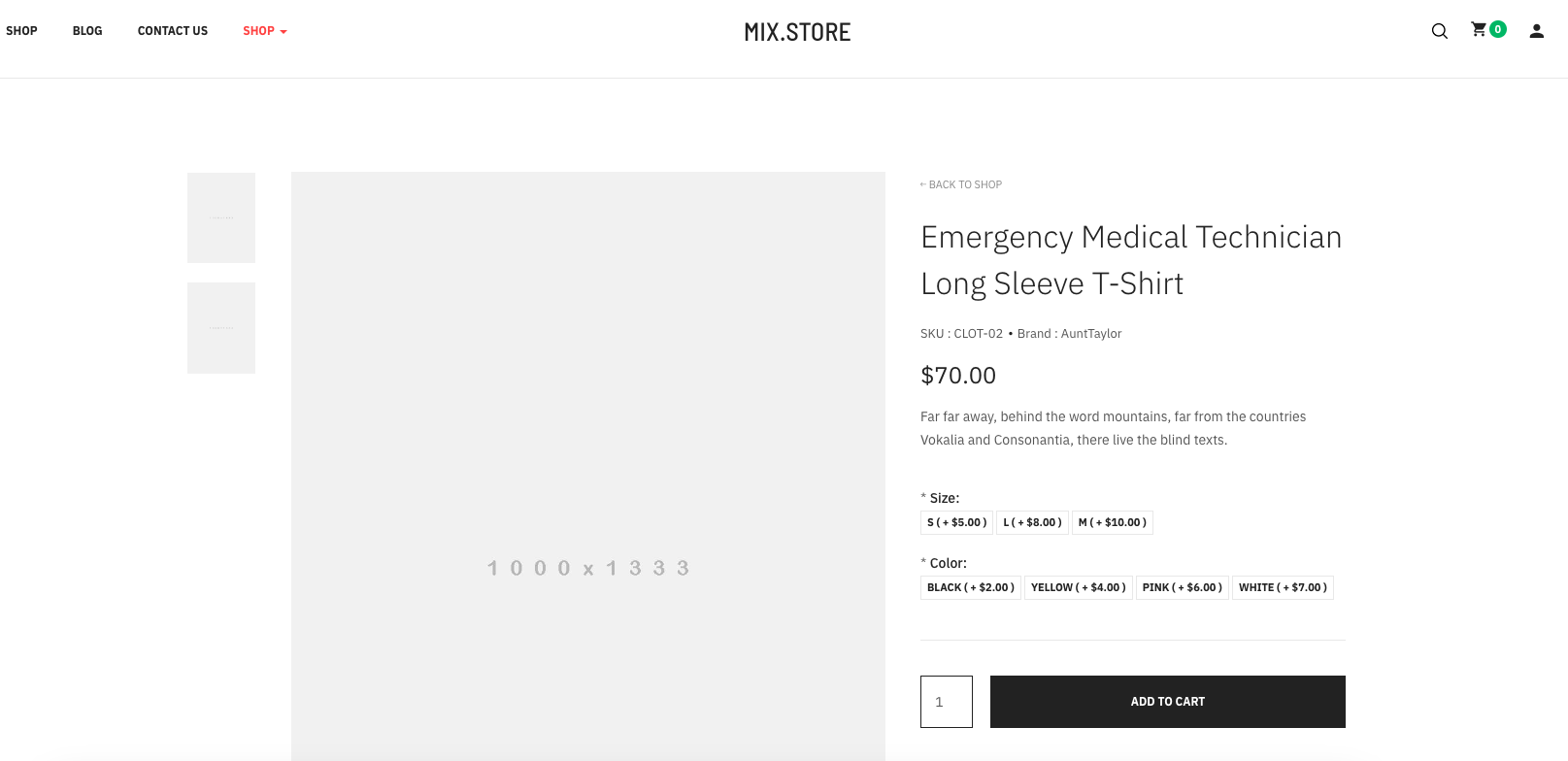Select the second product thumbnail
The width and height of the screenshot is (1568, 761).
221,328
